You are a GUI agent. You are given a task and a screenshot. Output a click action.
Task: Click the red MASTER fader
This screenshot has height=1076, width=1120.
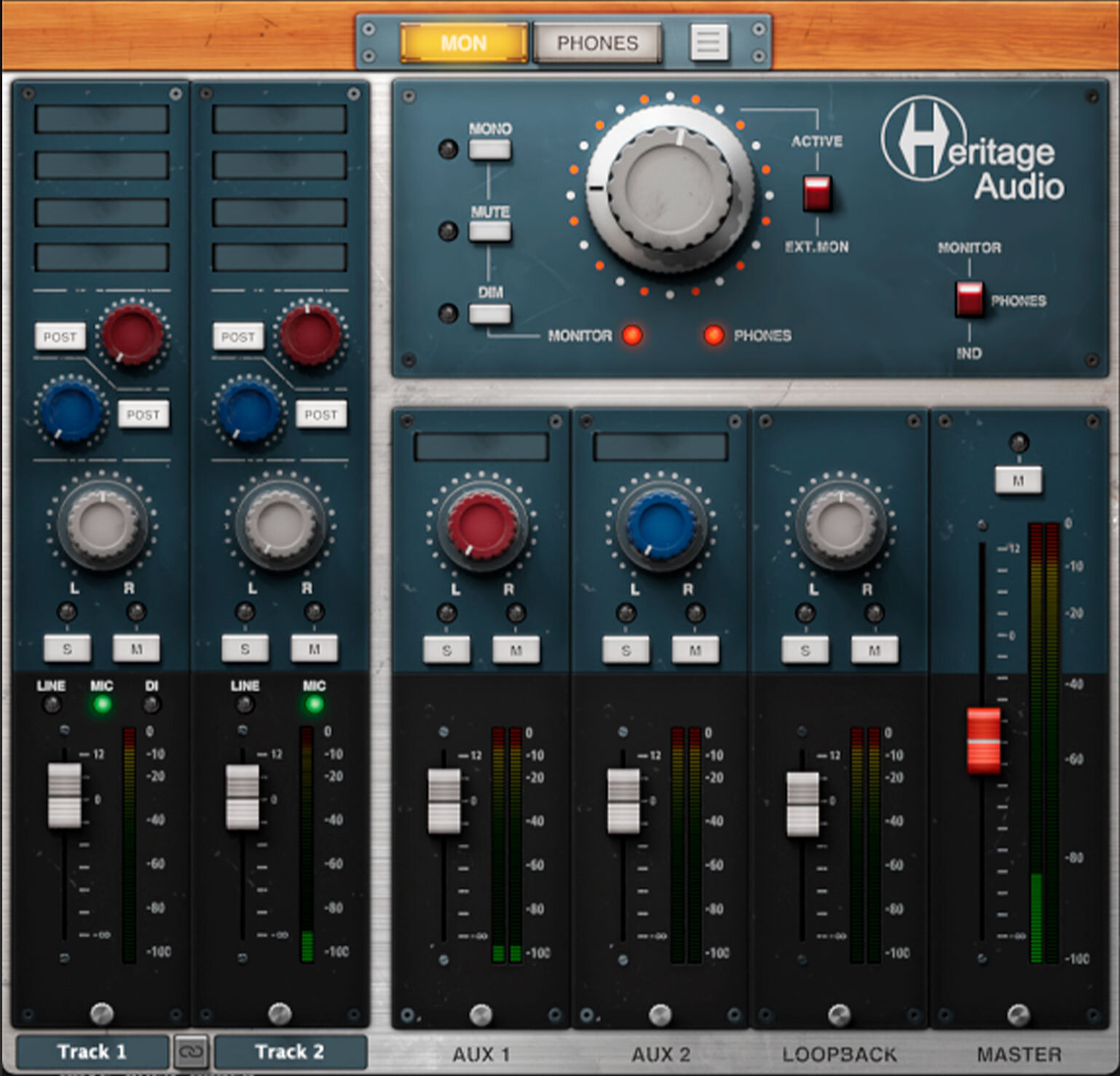click(983, 743)
